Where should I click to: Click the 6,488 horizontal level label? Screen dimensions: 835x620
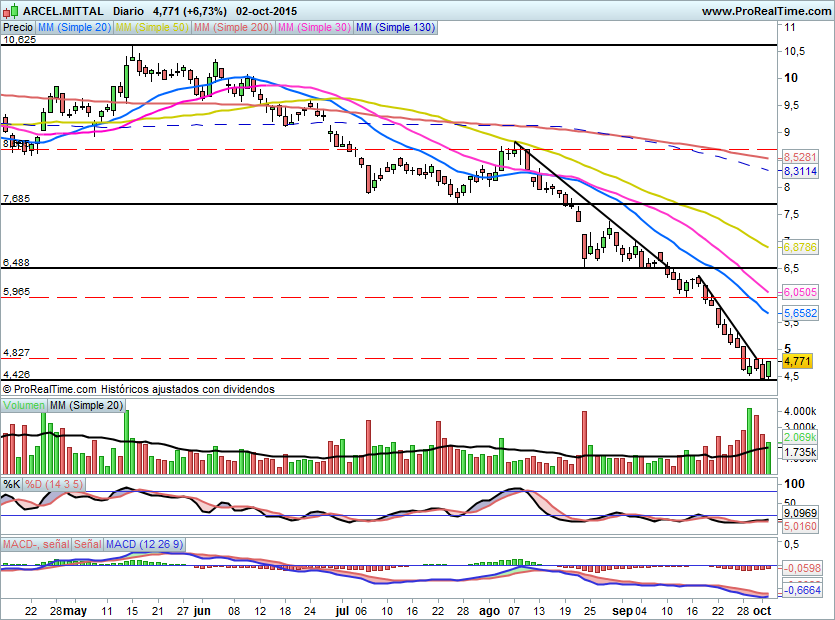click(x=17, y=263)
